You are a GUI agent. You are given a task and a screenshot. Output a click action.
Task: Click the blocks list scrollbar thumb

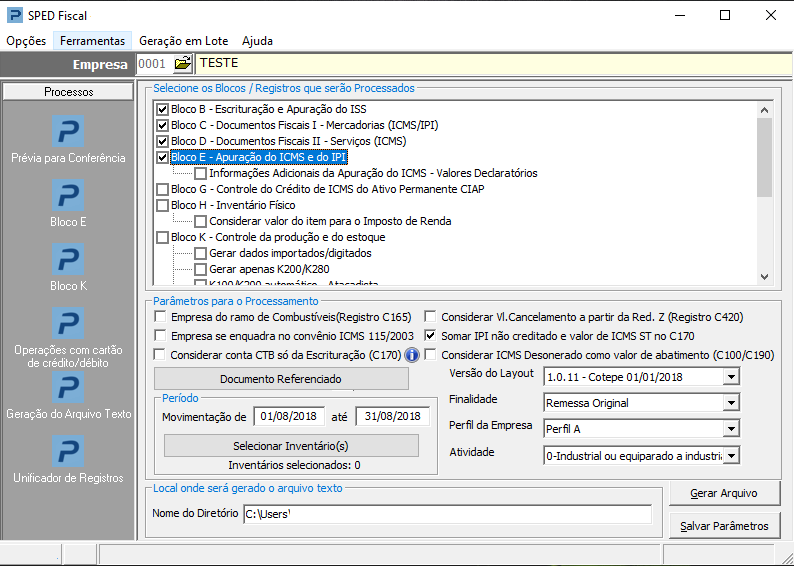(765, 157)
